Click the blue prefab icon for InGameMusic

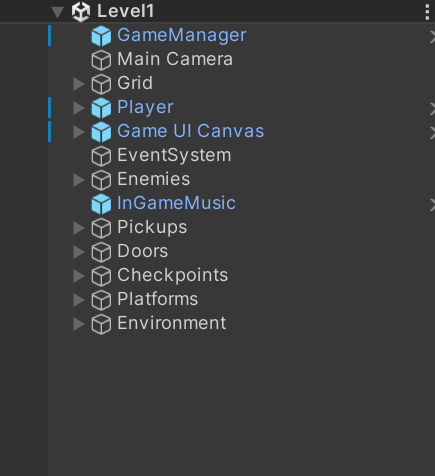(101, 204)
